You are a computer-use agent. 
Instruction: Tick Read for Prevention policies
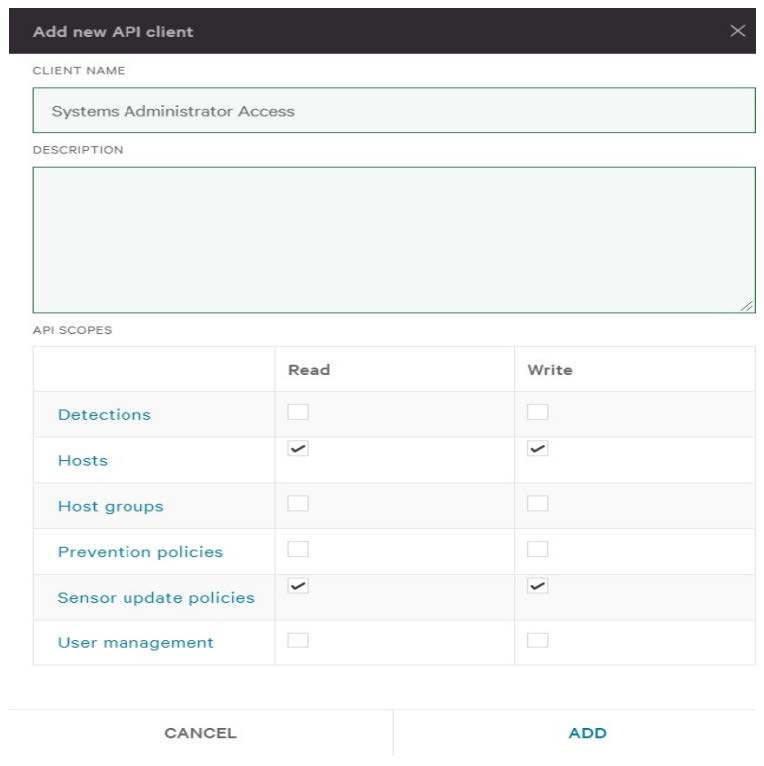pyautogui.click(x=298, y=549)
